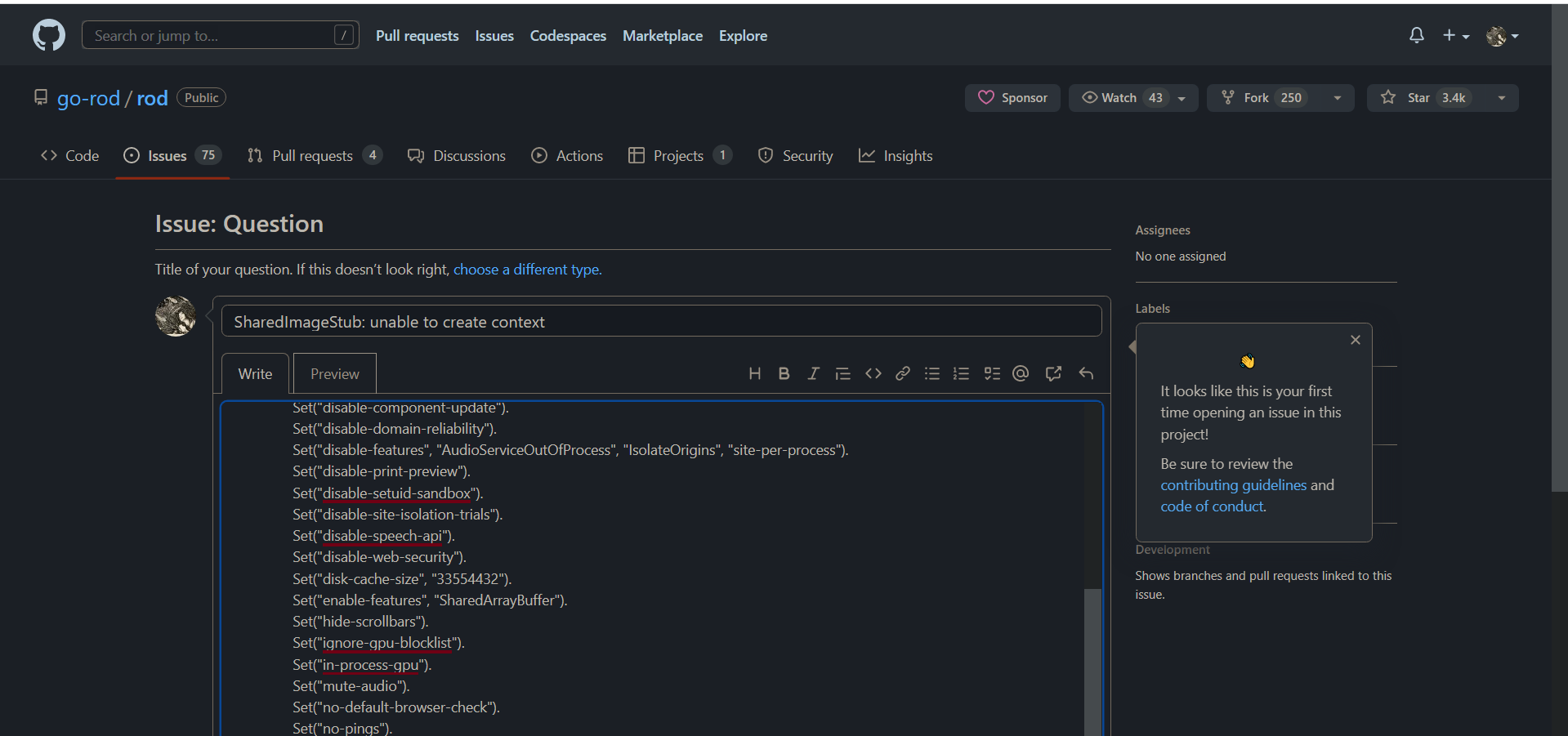Expand the Watch options dropdown

(x=1180, y=97)
